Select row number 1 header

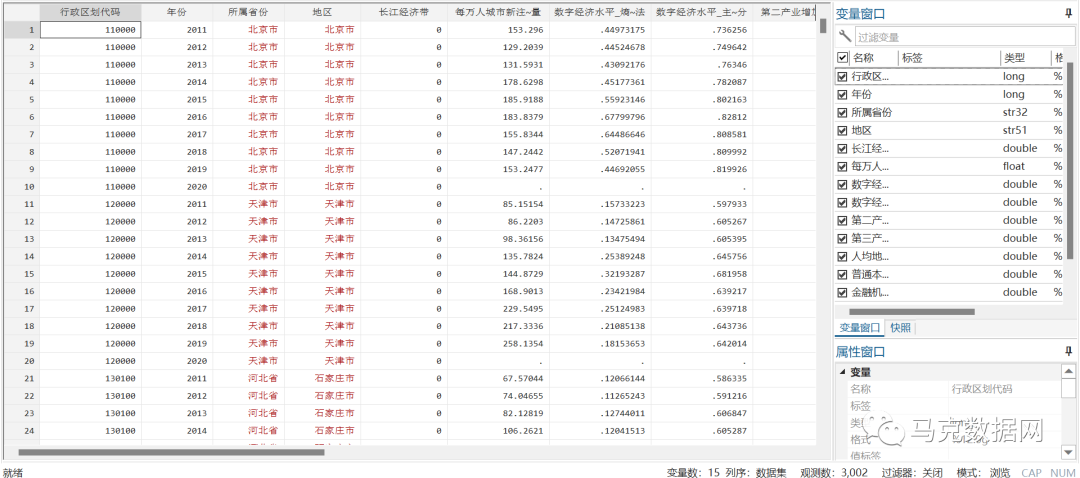click(x=21, y=30)
